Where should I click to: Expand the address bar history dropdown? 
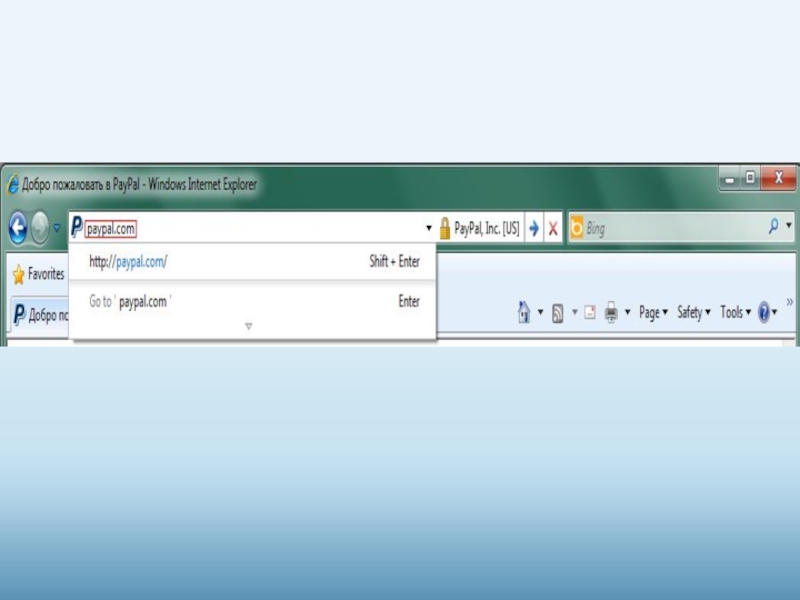(x=429, y=228)
